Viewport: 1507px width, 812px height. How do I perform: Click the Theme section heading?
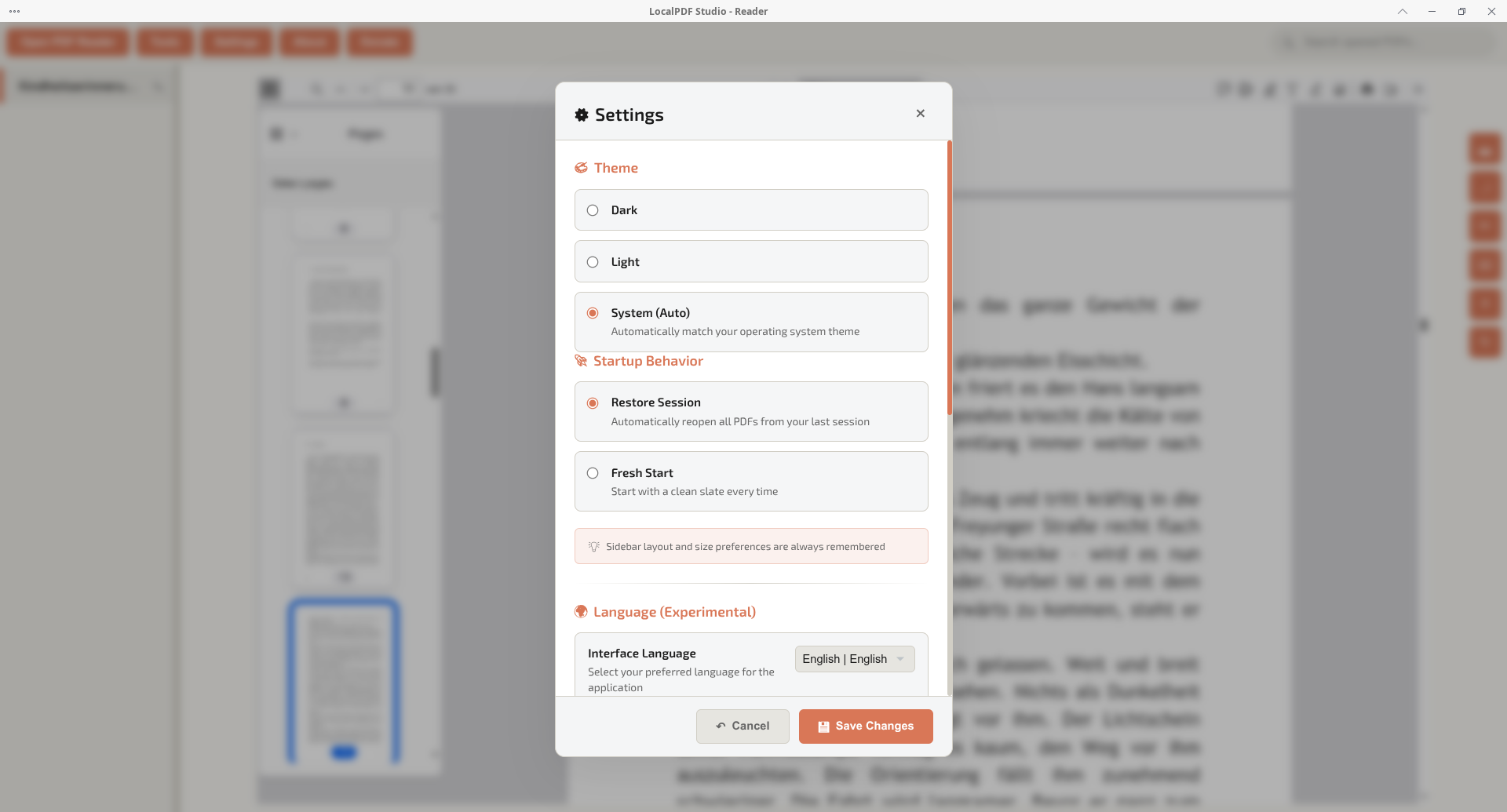point(615,168)
